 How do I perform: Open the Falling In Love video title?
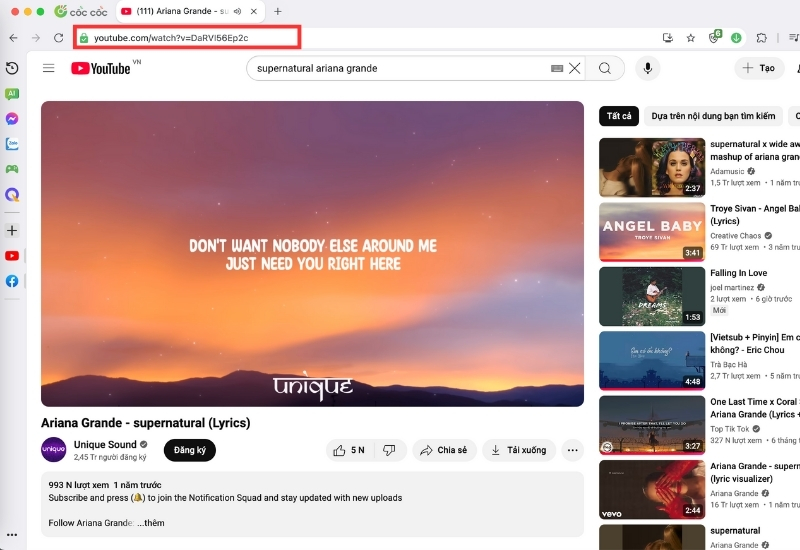(x=738, y=273)
